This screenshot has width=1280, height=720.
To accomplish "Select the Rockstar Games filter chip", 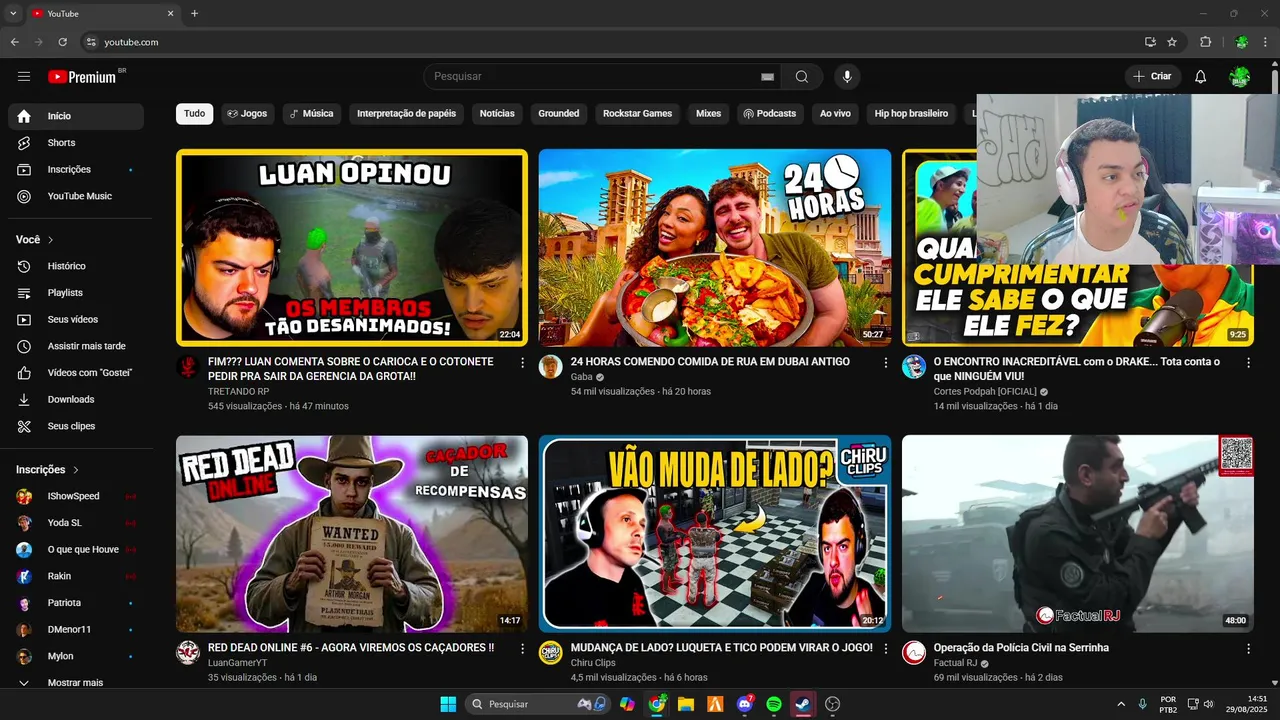I will click(637, 114).
